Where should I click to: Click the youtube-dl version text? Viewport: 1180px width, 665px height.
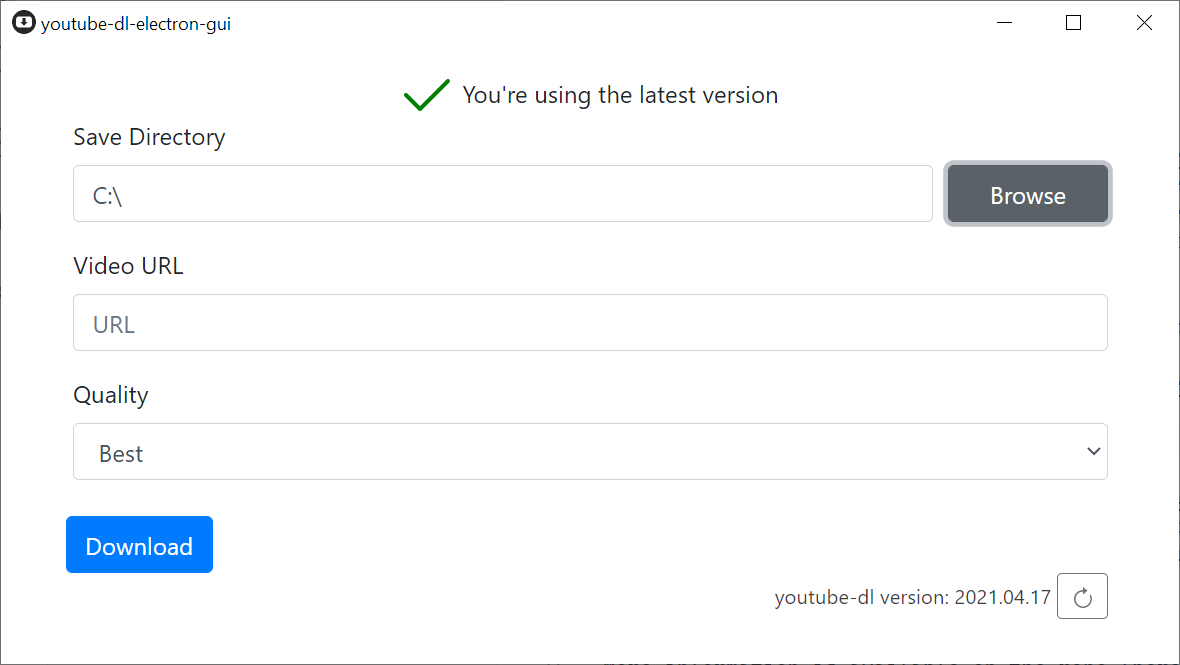tap(912, 597)
